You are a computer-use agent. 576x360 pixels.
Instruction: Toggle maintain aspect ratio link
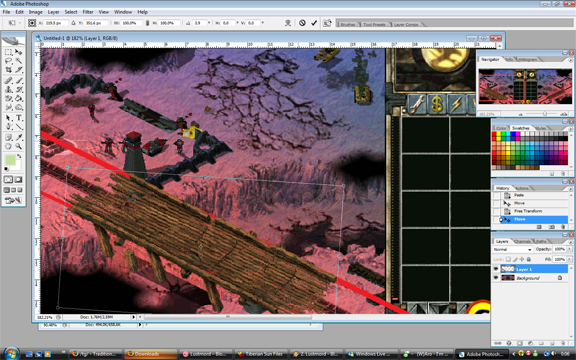pyautogui.click(x=147, y=23)
